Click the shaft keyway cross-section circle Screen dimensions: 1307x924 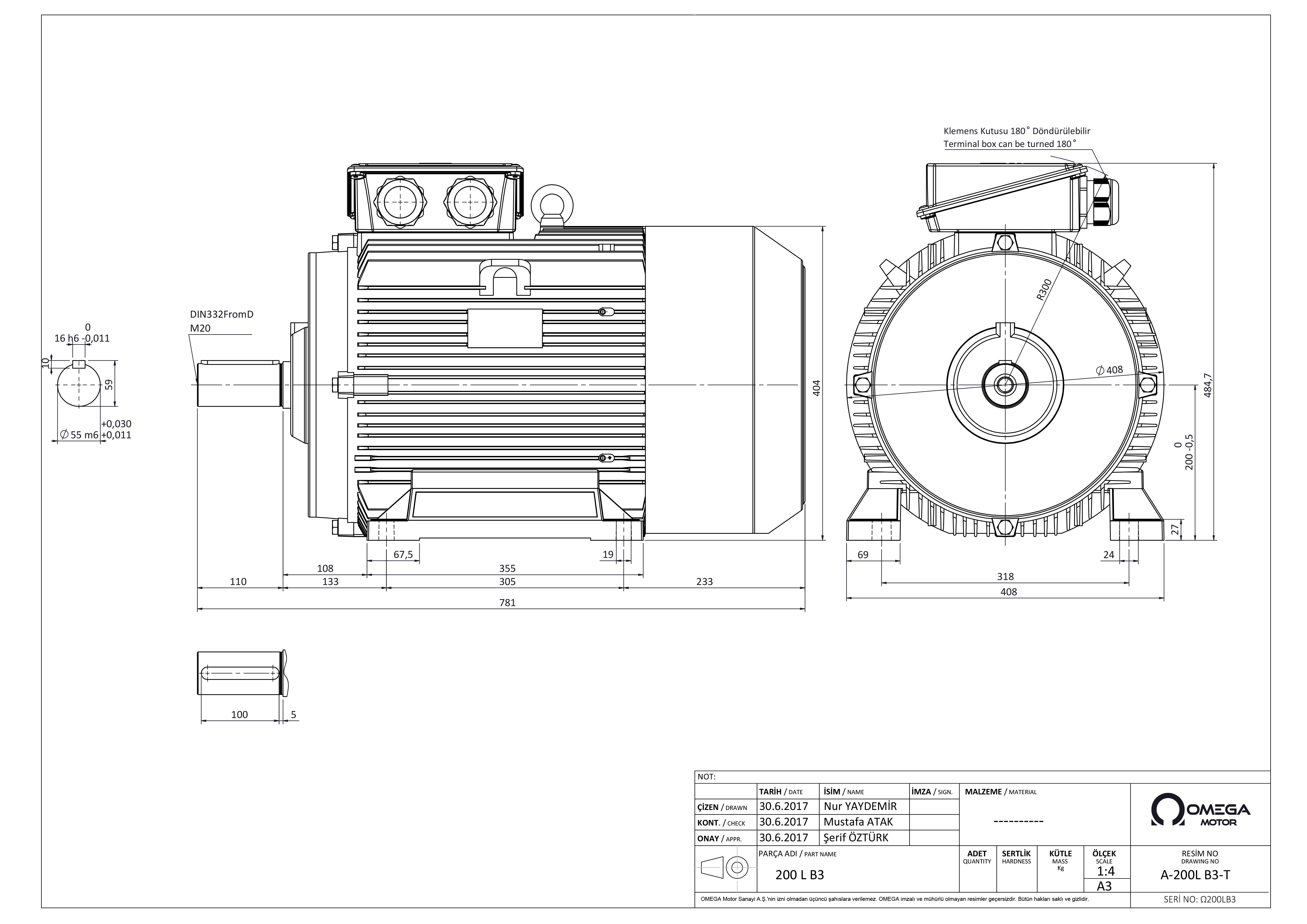click(x=79, y=385)
